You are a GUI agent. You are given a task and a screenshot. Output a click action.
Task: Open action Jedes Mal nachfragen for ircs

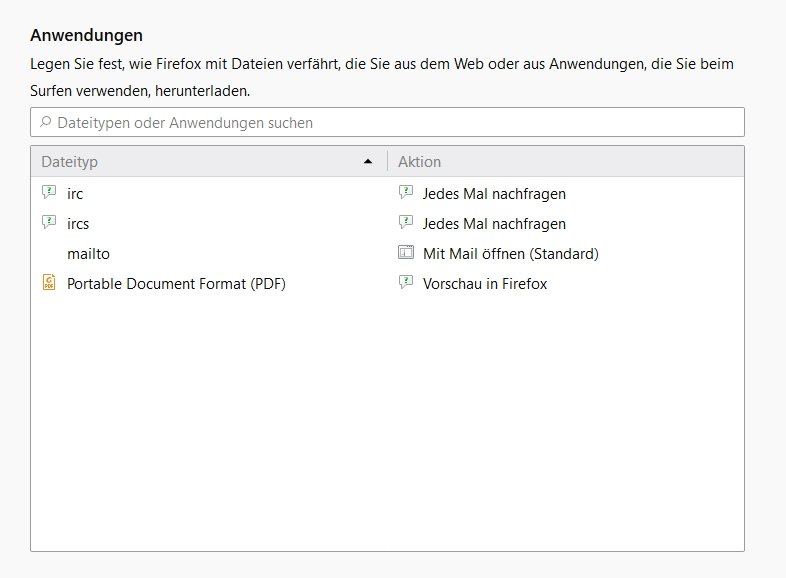coord(494,224)
